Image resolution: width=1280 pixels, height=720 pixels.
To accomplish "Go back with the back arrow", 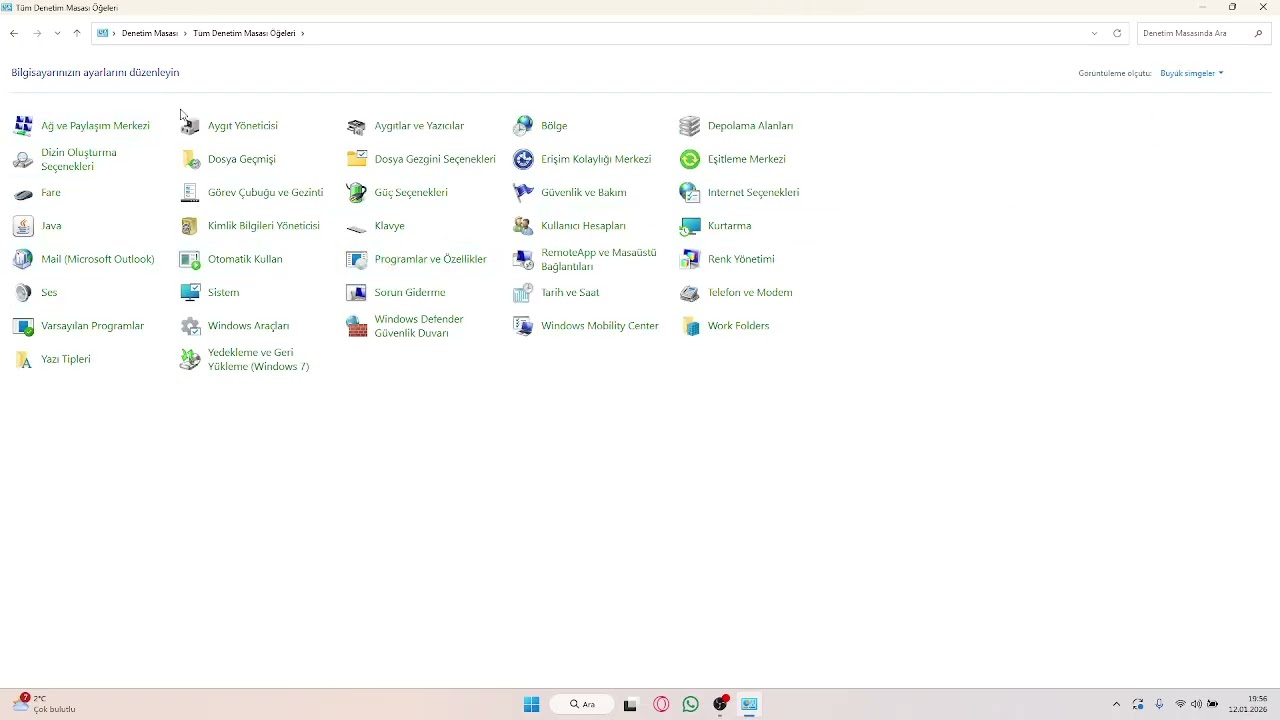I will click(14, 33).
